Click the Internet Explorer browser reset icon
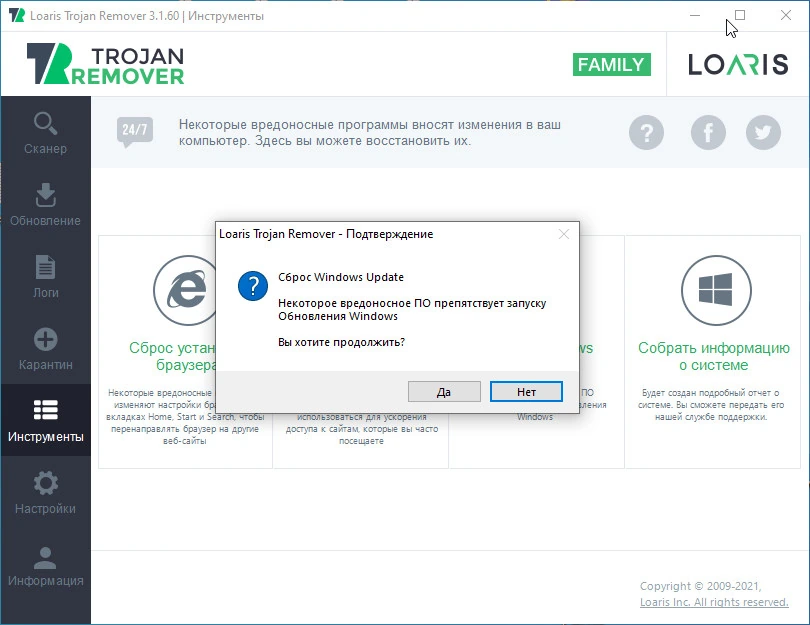 [x=184, y=290]
